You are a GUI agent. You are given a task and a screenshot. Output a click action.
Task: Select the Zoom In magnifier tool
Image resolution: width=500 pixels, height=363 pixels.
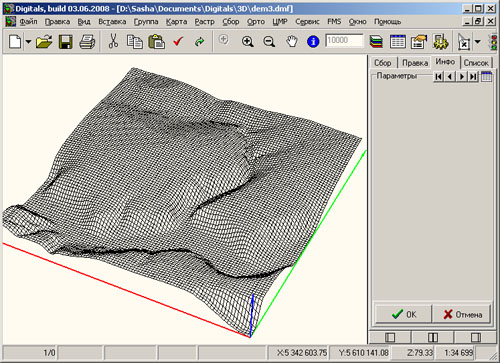click(x=247, y=42)
